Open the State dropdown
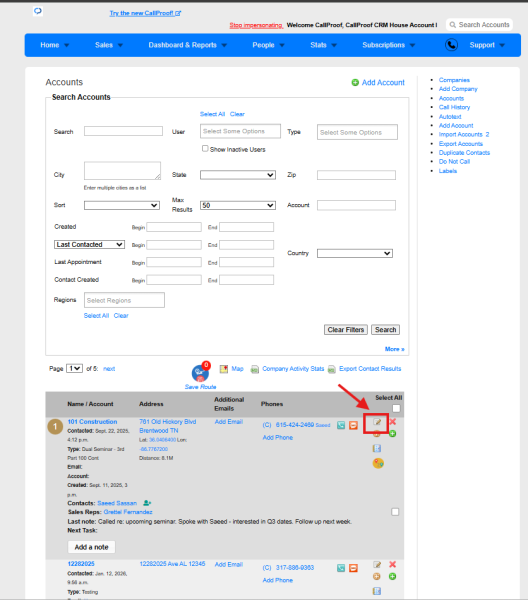528x600 pixels. click(238, 175)
